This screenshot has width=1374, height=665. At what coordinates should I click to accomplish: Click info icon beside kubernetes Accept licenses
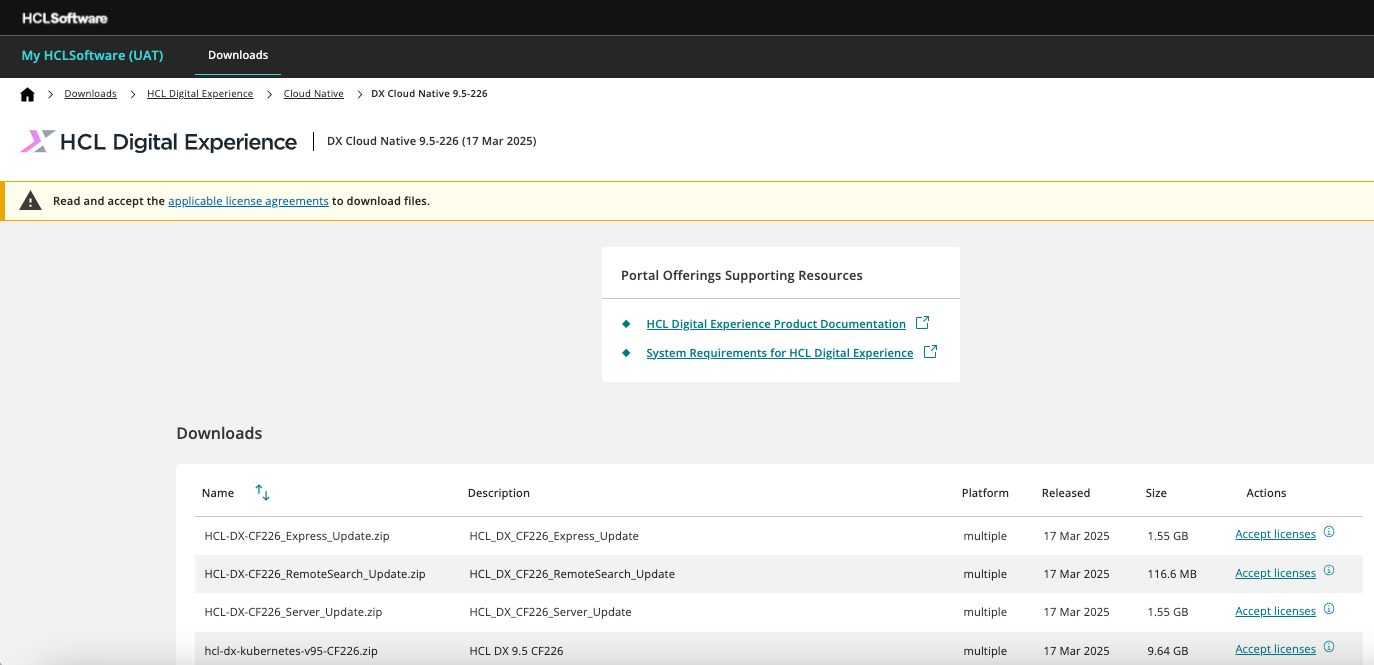tap(1329, 648)
